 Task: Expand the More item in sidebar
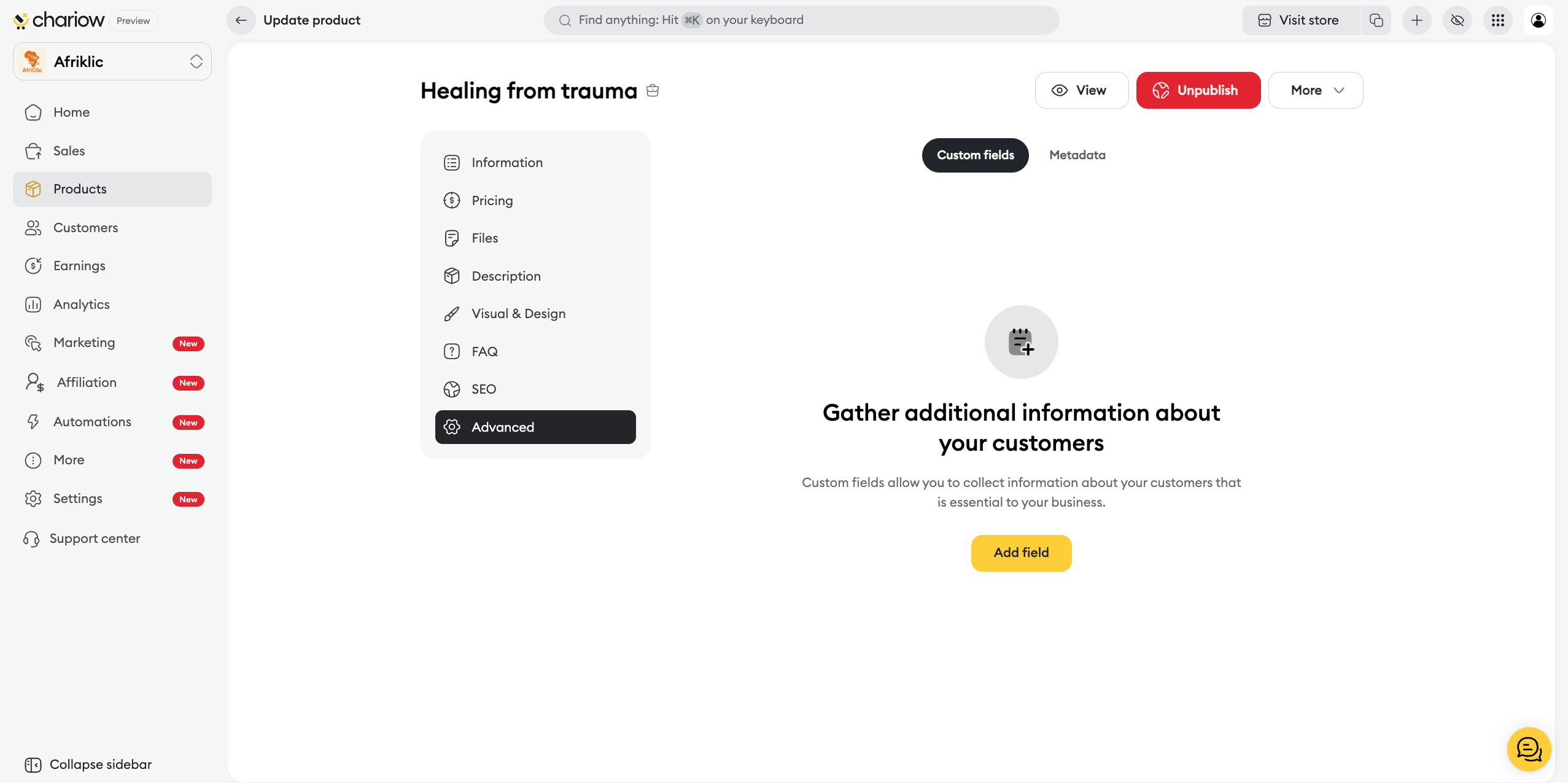click(69, 460)
